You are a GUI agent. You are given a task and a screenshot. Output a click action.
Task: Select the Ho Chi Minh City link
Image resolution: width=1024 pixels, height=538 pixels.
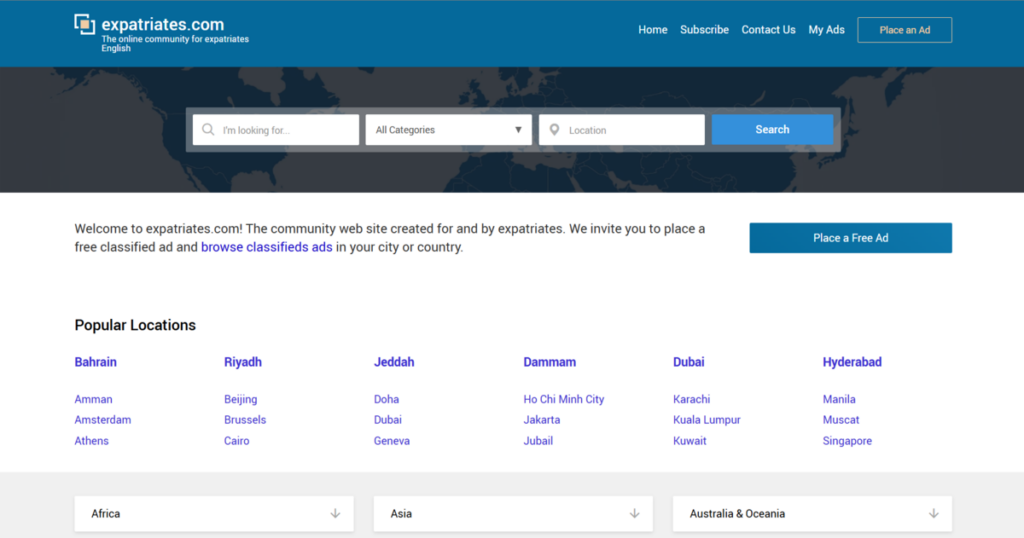[x=564, y=399]
